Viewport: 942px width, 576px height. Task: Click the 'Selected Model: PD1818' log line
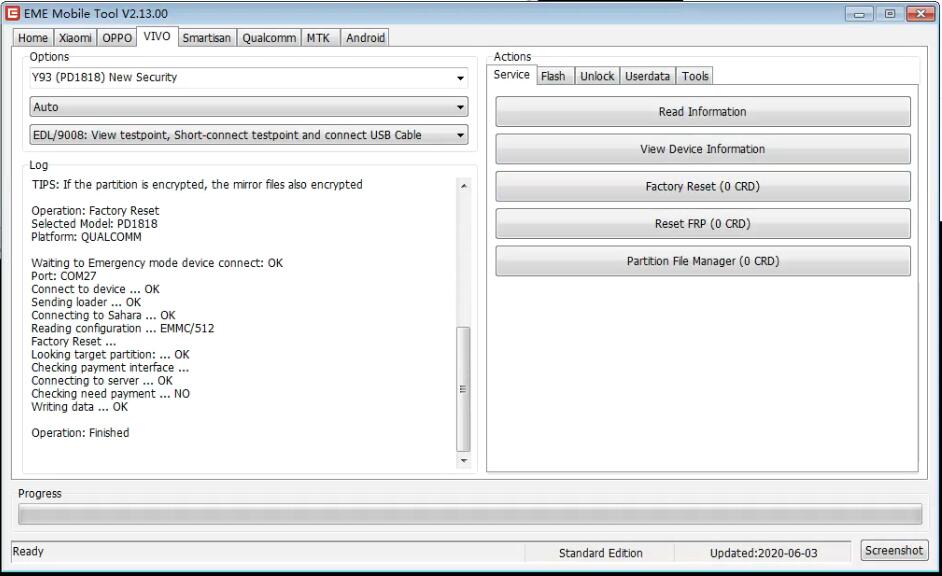94,224
